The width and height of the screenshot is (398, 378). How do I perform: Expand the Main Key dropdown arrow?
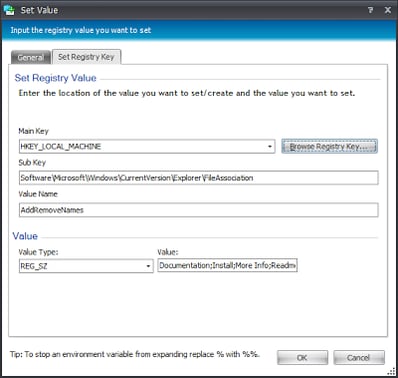[270, 146]
